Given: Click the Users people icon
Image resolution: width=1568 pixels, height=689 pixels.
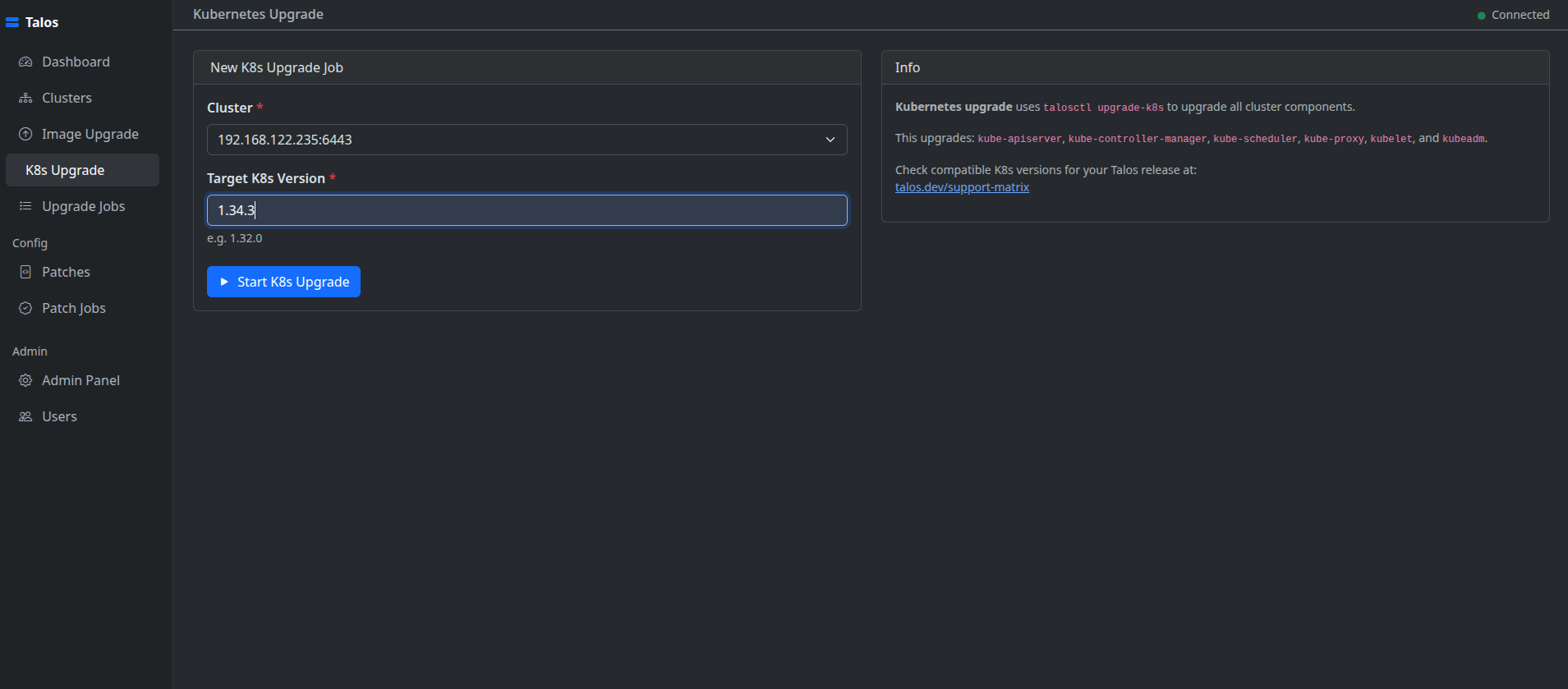Looking at the screenshot, I should pyautogui.click(x=25, y=416).
